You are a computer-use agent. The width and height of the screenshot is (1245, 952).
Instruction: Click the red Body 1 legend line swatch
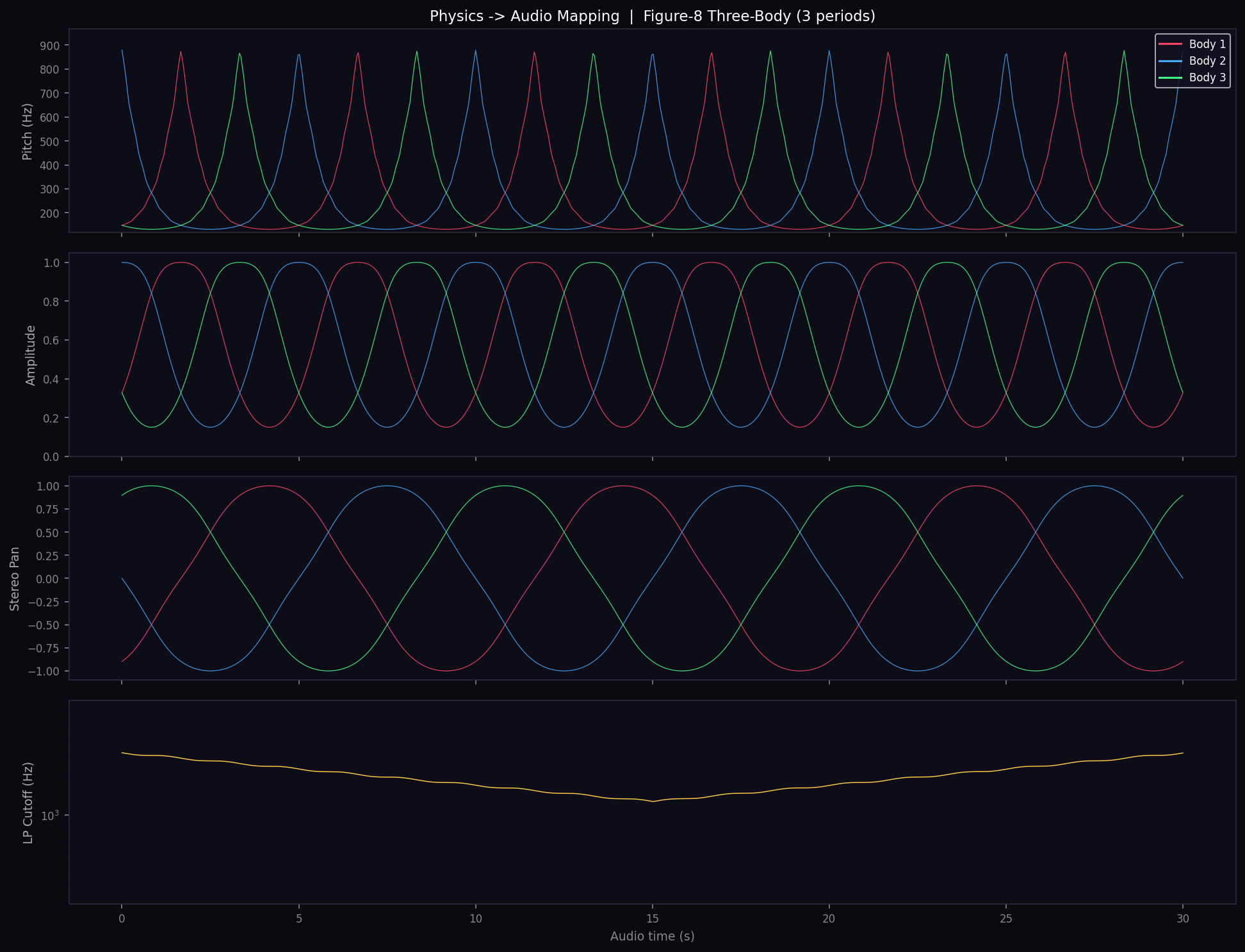click(1170, 44)
